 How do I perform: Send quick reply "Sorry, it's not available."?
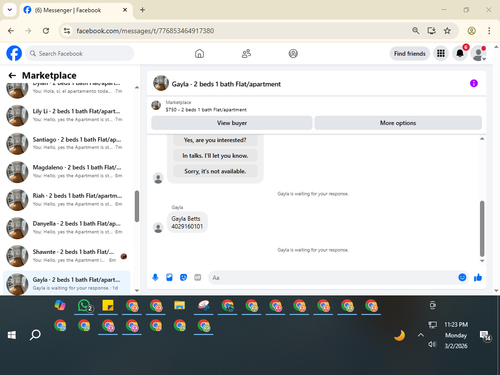point(215,171)
